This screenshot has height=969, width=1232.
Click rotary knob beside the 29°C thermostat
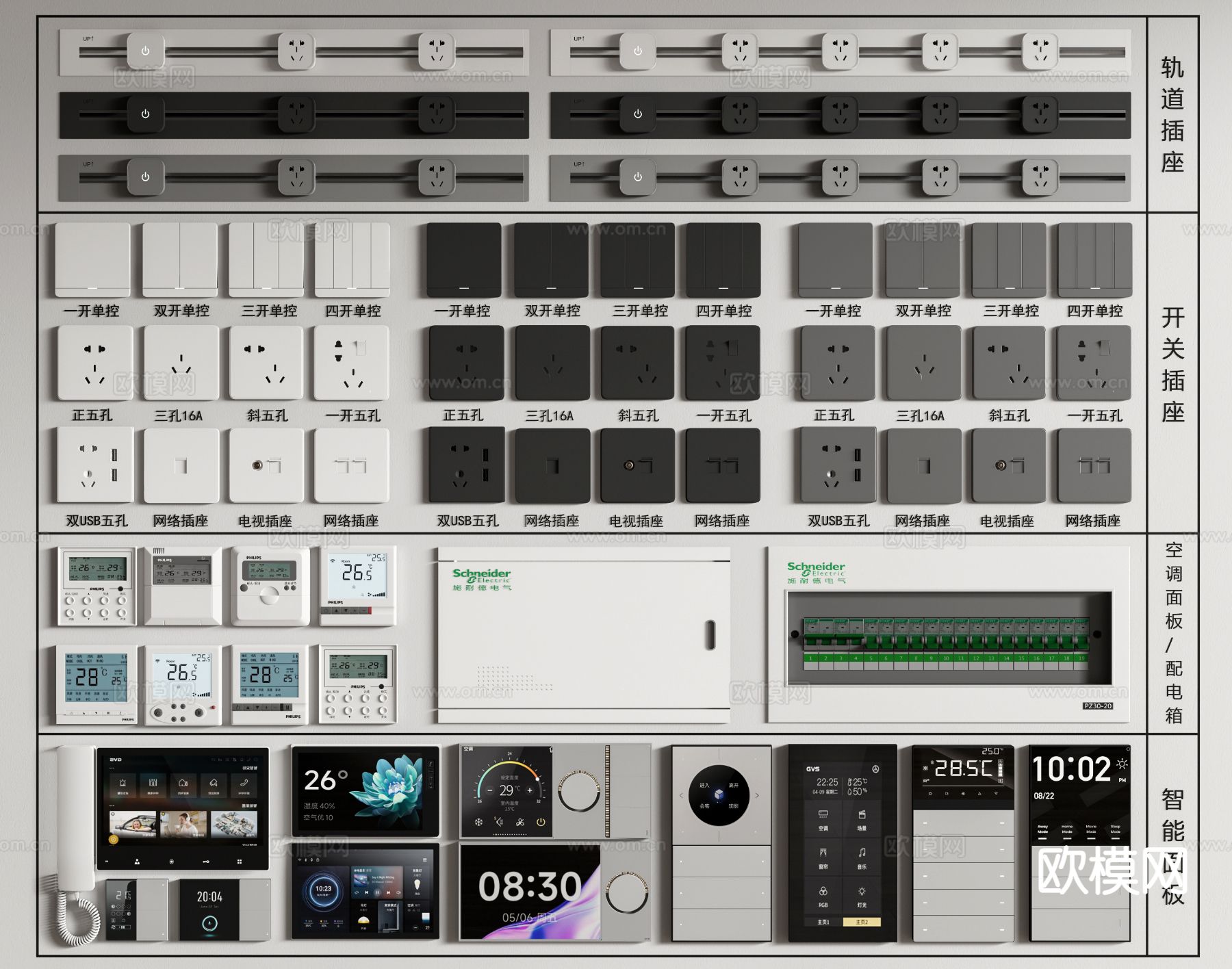click(x=579, y=791)
